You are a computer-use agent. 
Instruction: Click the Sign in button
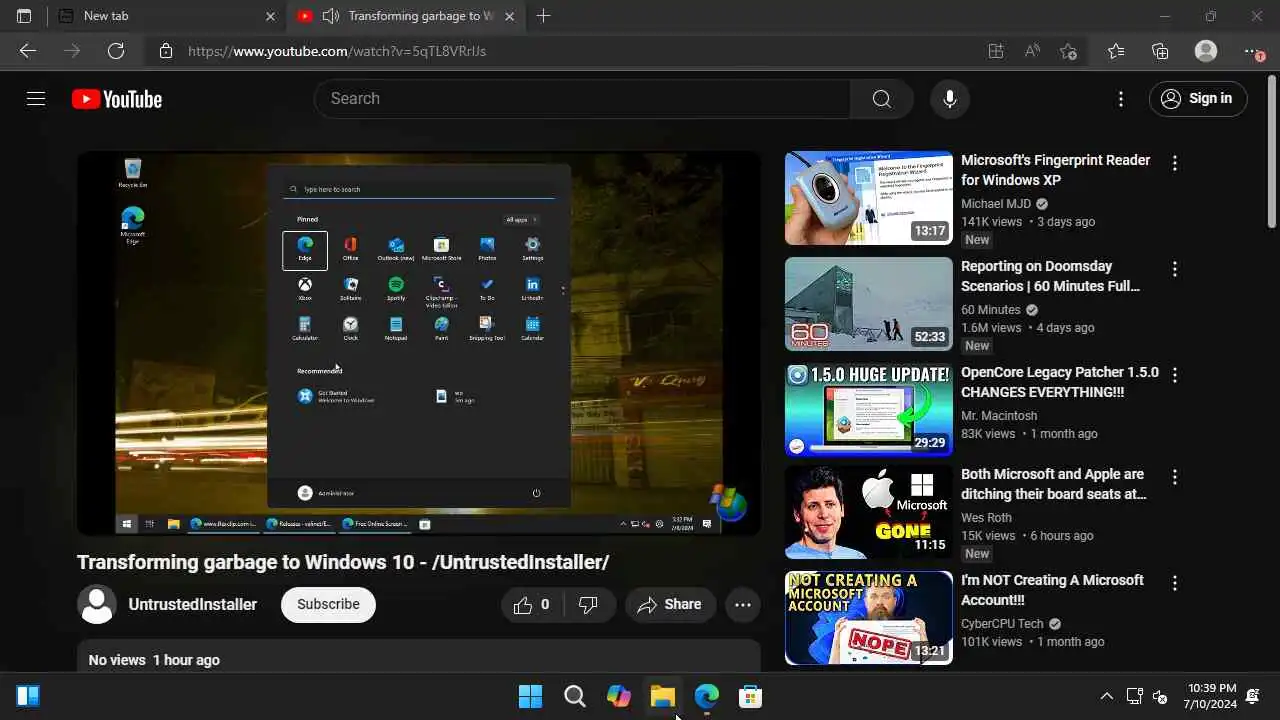click(1198, 98)
